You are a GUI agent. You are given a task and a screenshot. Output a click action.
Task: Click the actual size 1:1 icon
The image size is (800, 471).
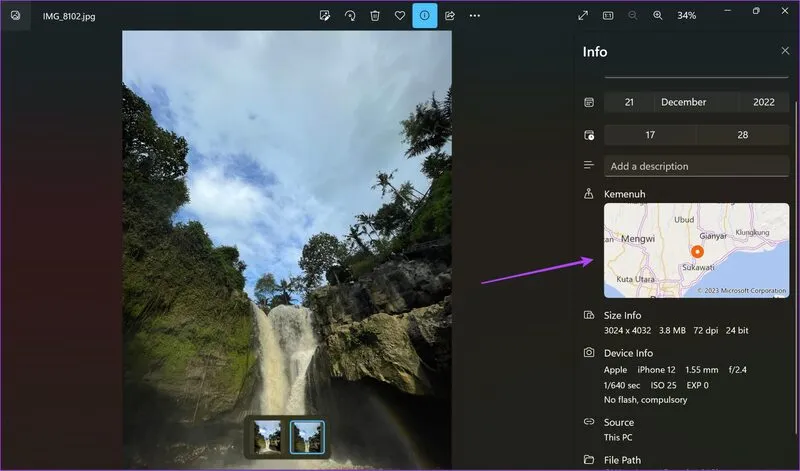point(608,16)
